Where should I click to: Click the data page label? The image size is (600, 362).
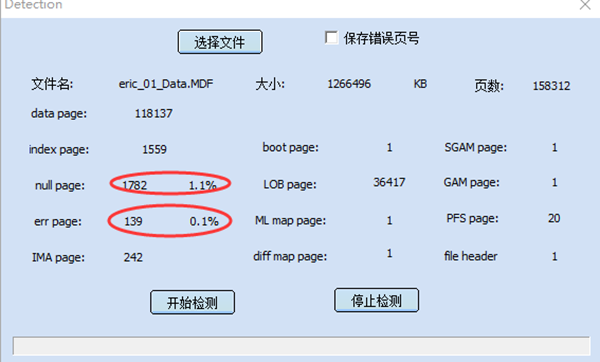click(x=59, y=114)
